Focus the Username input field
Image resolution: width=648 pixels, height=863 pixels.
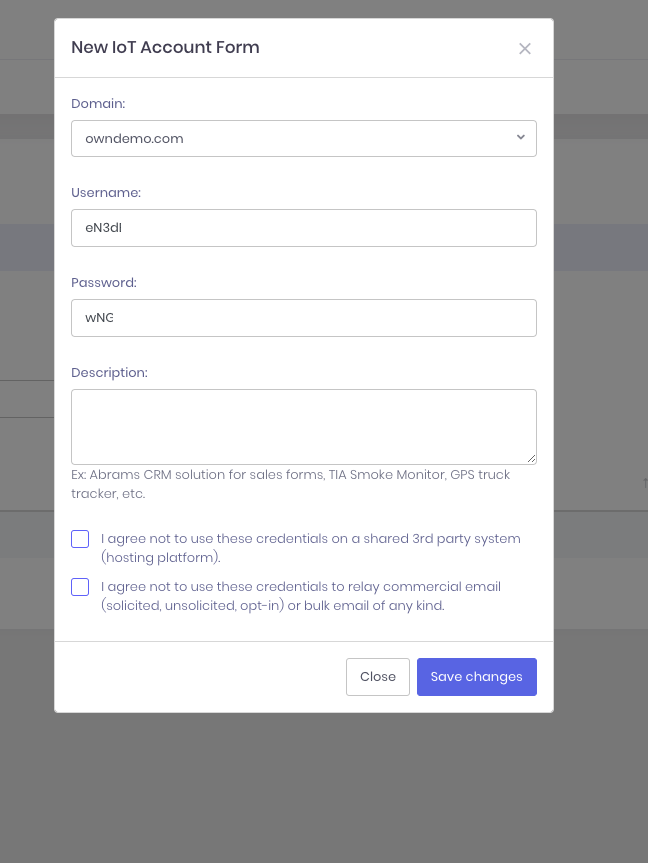(x=303, y=228)
